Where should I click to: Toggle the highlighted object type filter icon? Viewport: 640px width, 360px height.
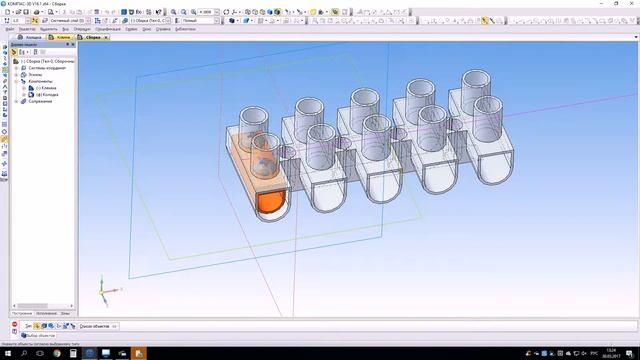[x=36, y=326]
